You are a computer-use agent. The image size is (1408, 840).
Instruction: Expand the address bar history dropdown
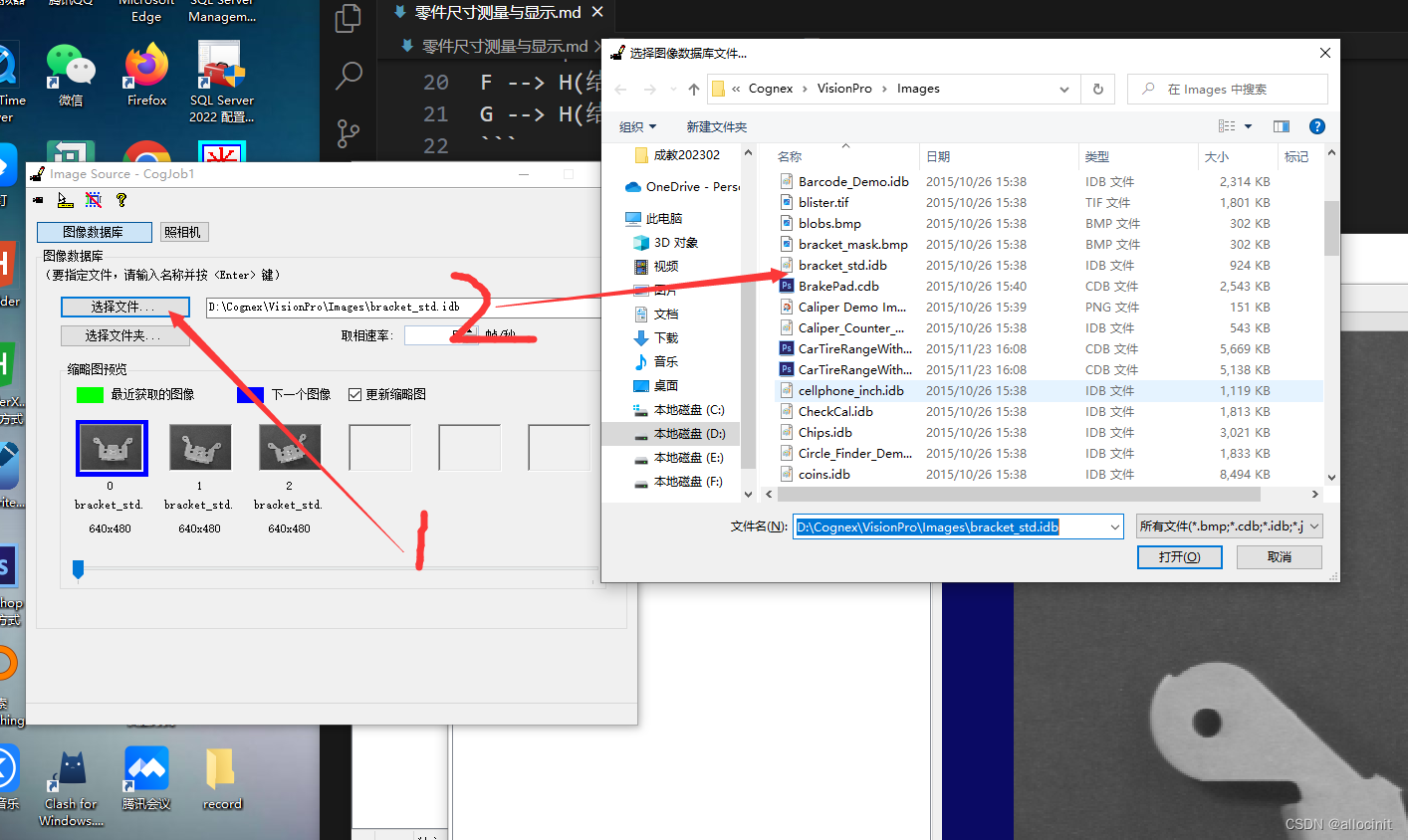pos(1064,89)
